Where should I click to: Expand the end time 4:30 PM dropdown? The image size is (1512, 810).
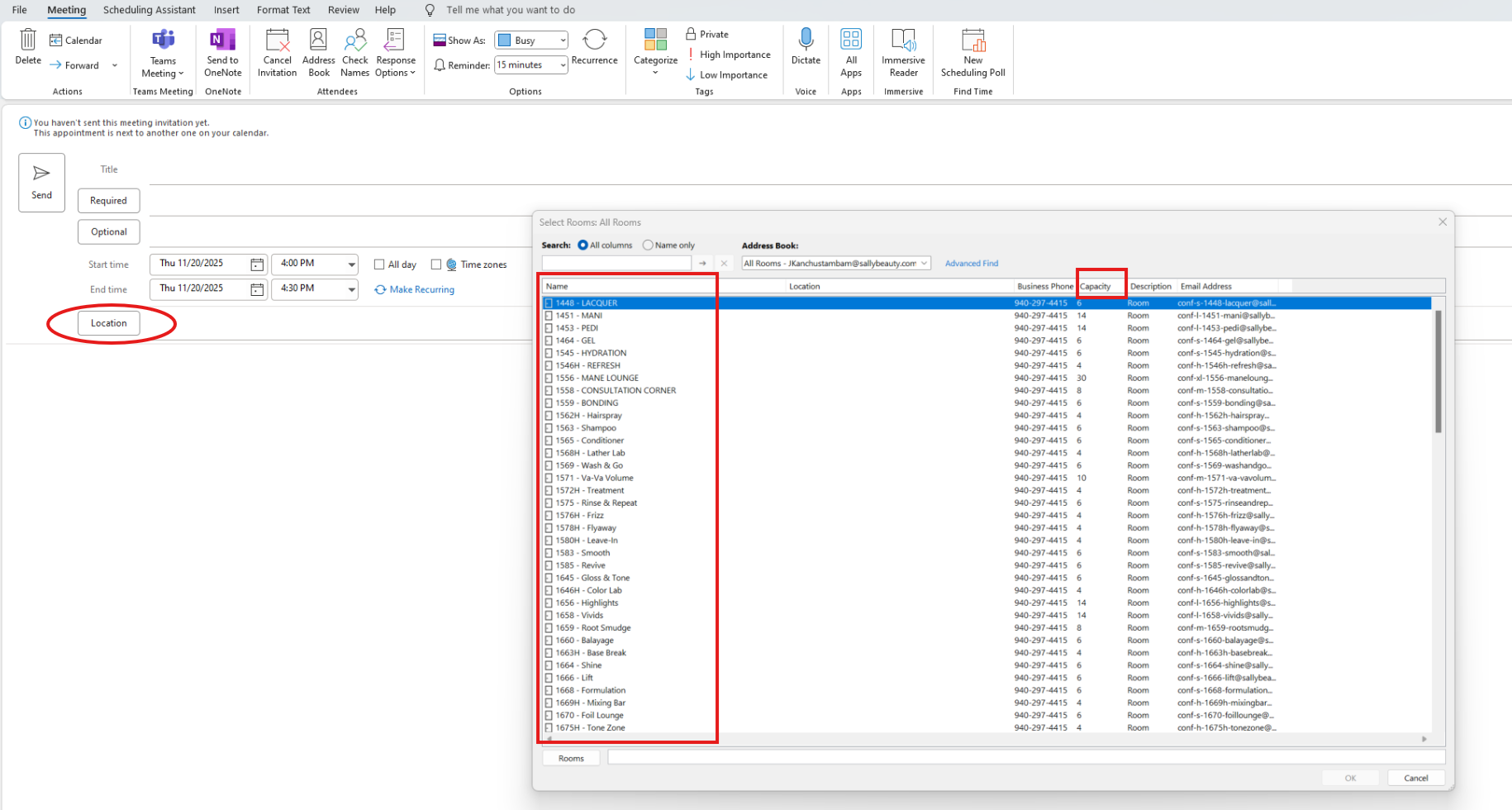click(351, 289)
